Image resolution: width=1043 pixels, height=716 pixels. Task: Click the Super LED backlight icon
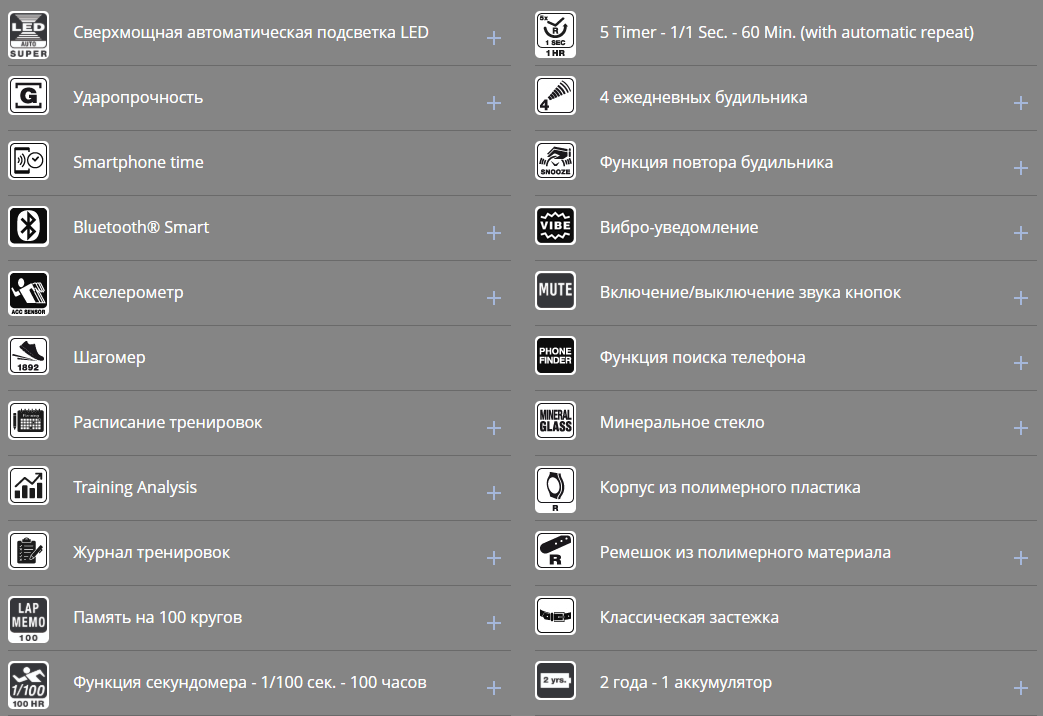28,34
